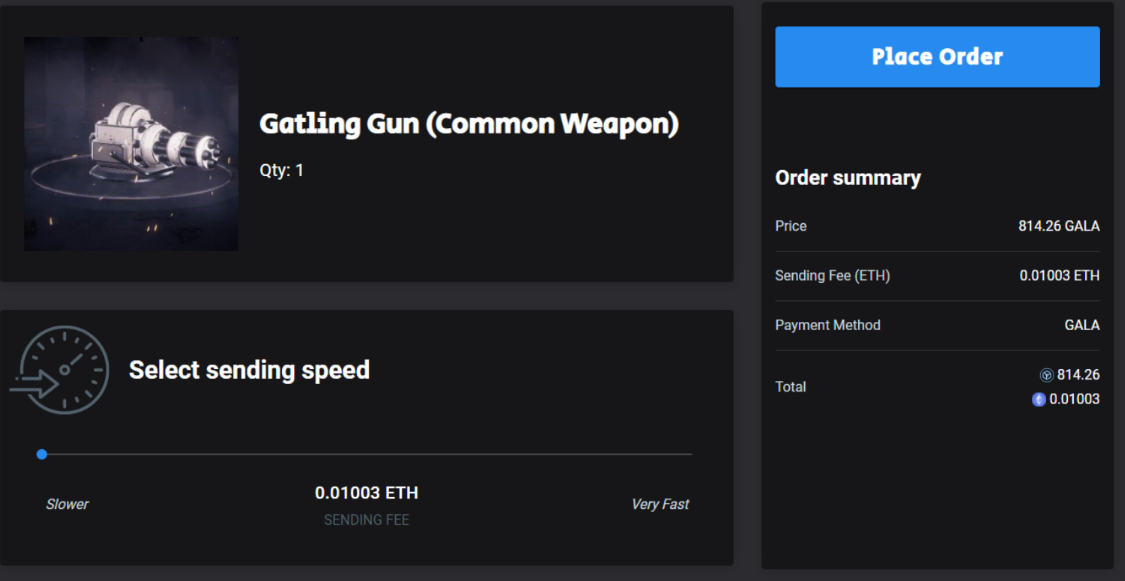Click the Place Order button
The height and width of the screenshot is (581, 1125).
[937, 57]
